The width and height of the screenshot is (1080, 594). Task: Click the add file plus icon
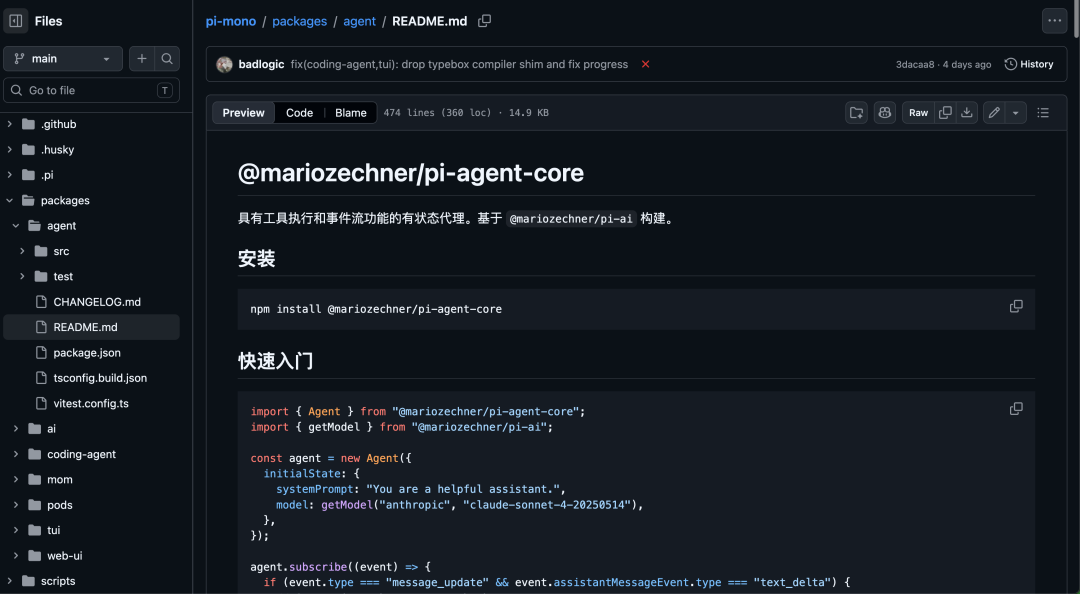[142, 59]
